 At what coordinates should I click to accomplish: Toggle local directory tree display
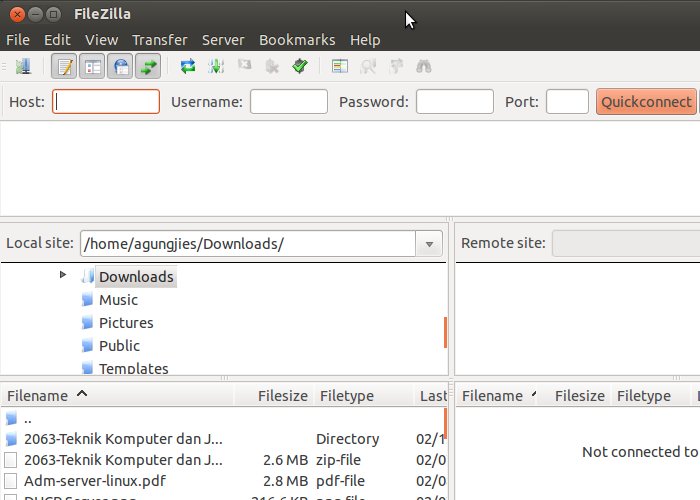click(92, 67)
